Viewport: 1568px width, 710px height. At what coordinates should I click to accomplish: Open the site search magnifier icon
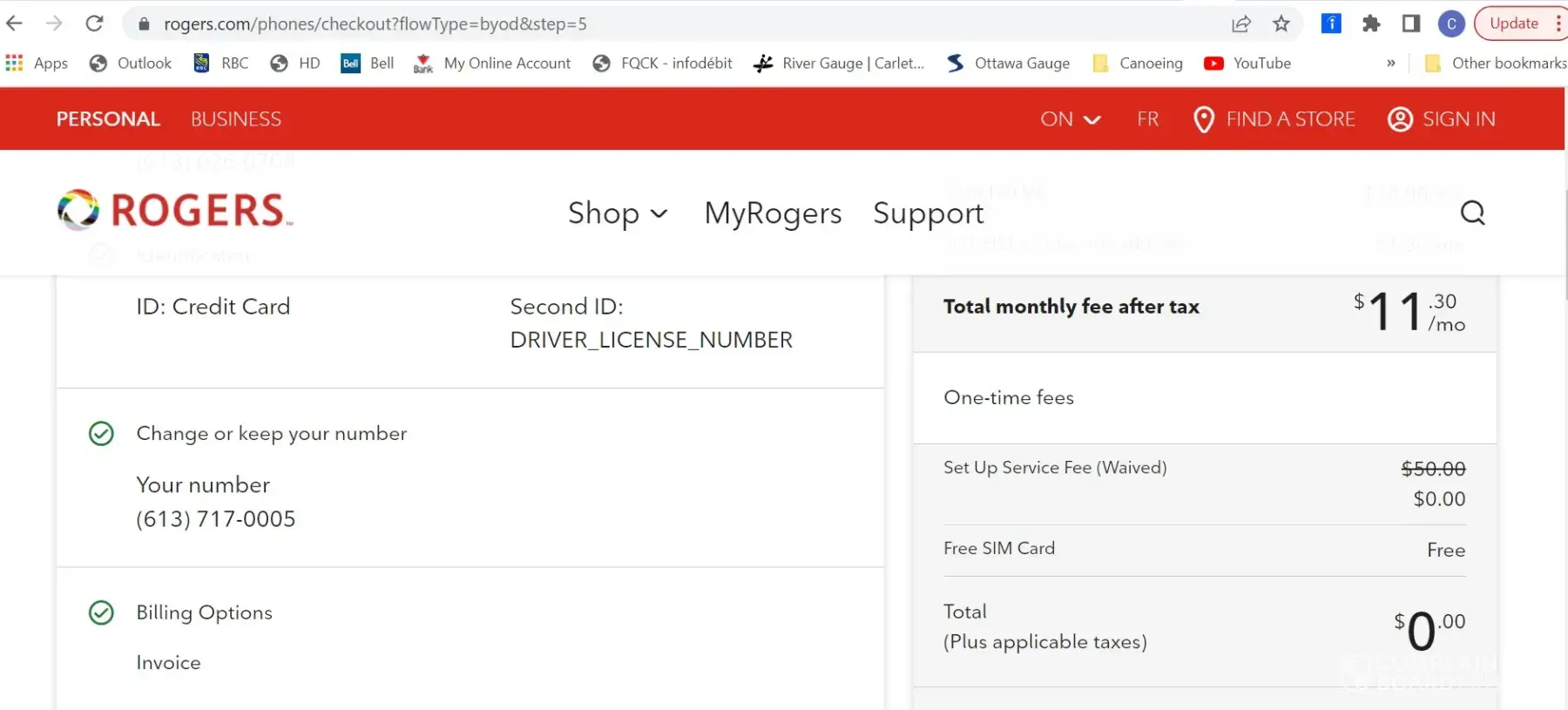1472,213
